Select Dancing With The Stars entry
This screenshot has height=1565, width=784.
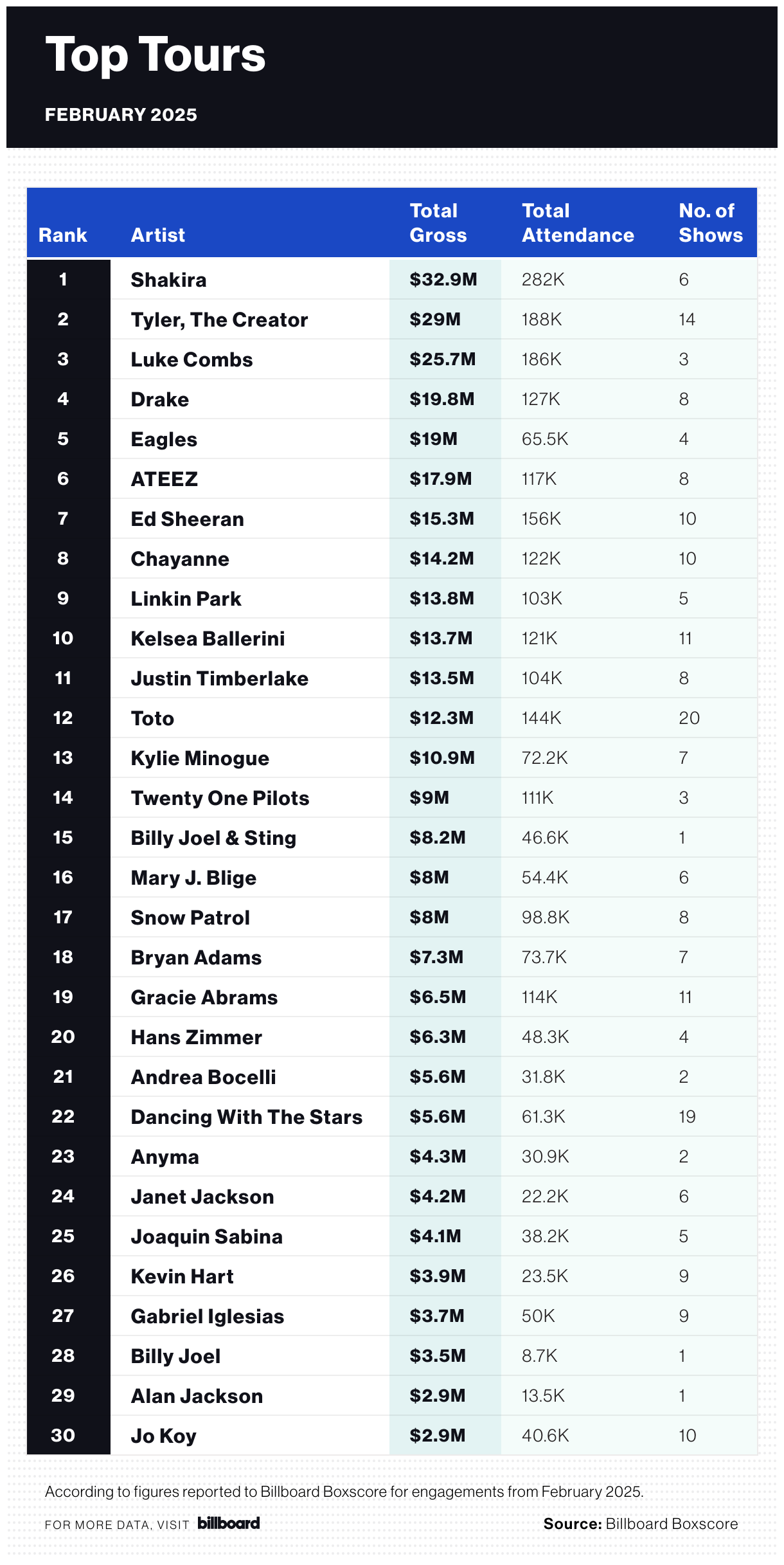[247, 1117]
